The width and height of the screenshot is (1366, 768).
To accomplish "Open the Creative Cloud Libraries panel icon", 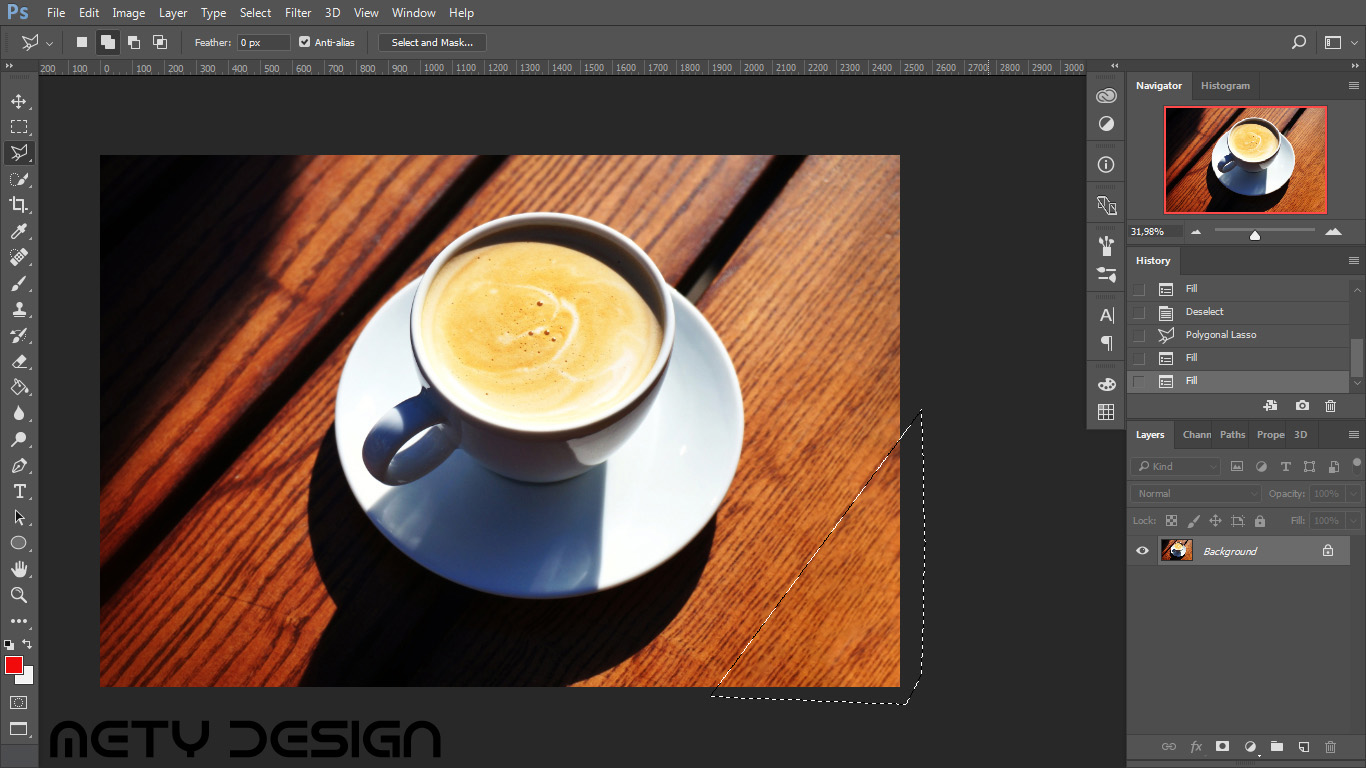I will tap(1106, 96).
